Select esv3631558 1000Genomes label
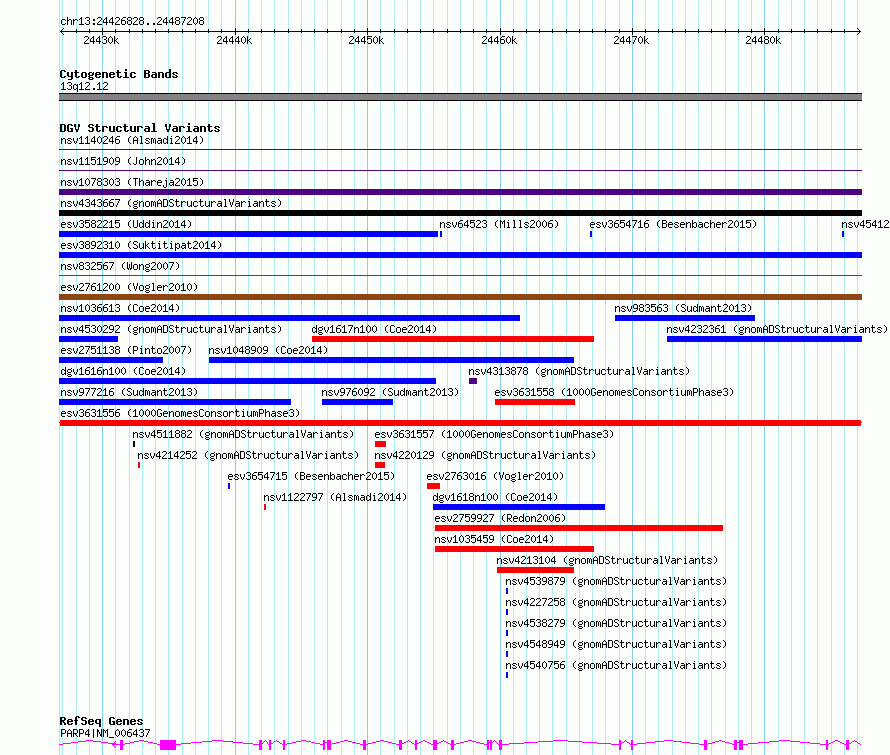The height and width of the screenshot is (755, 890). [x=614, y=392]
